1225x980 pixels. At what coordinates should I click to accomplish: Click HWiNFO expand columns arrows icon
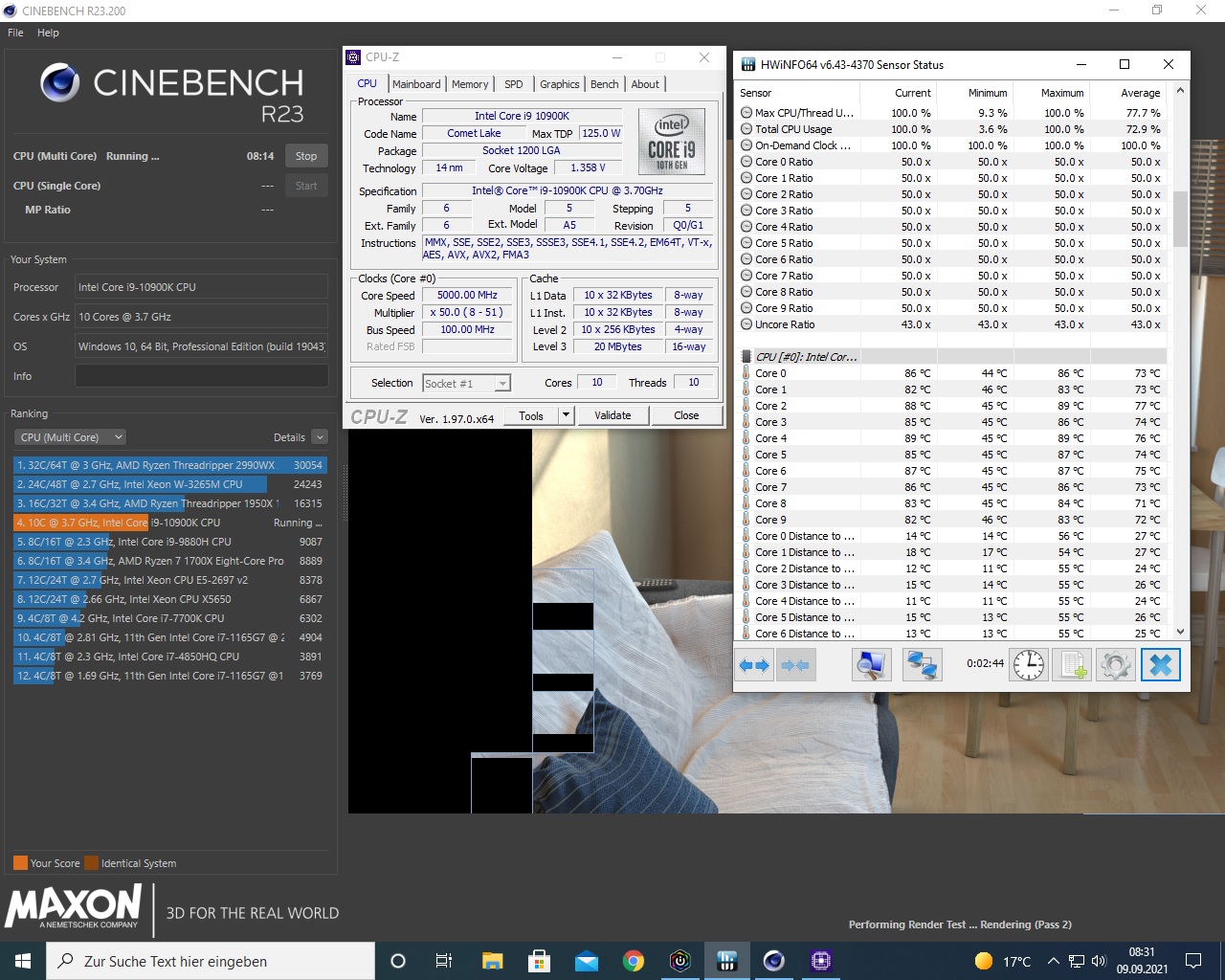(754, 665)
